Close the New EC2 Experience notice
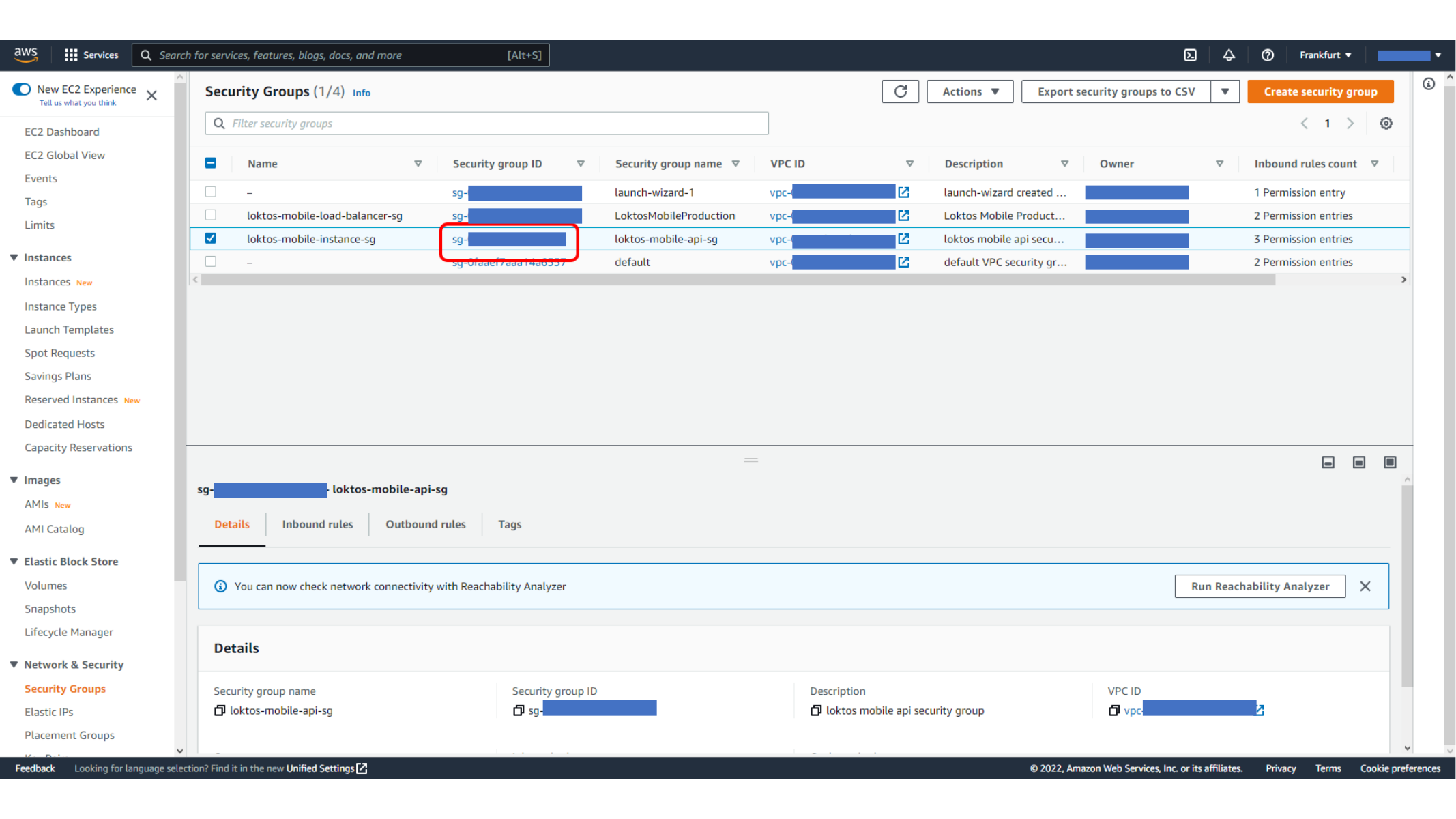Image resolution: width=1456 pixels, height=819 pixels. (x=151, y=96)
